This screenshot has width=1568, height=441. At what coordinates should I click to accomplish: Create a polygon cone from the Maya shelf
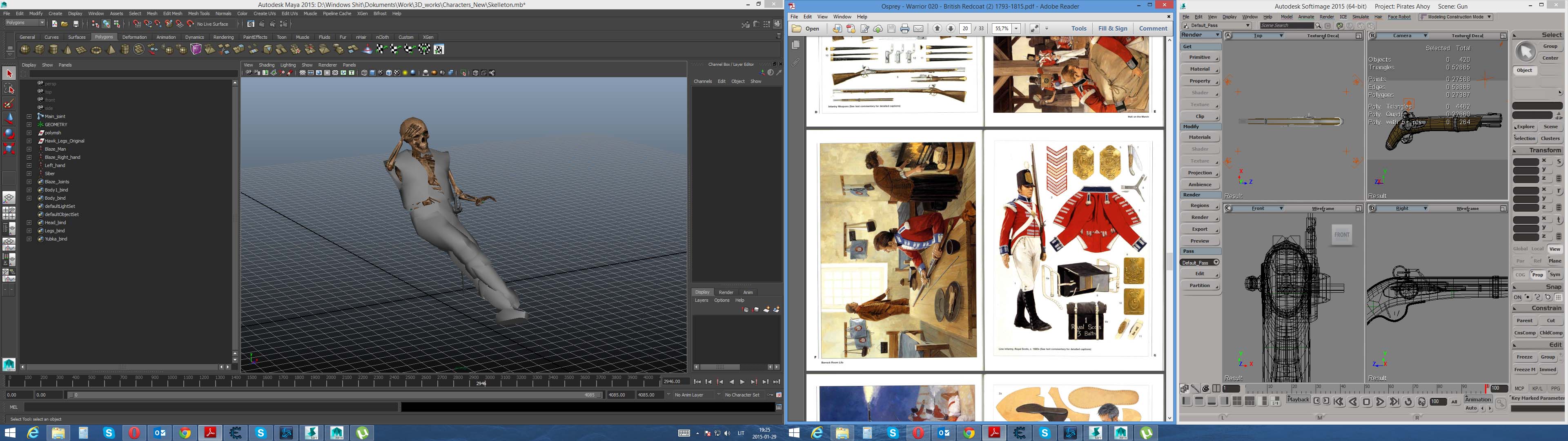[67, 49]
